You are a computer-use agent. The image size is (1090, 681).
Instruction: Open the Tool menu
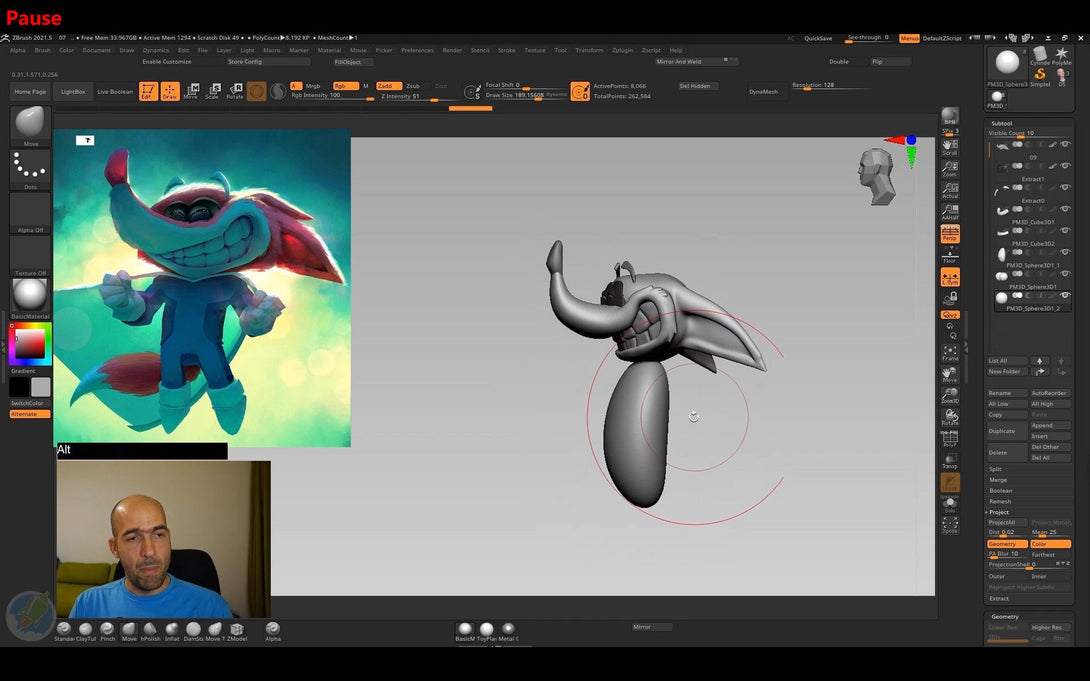pos(560,50)
